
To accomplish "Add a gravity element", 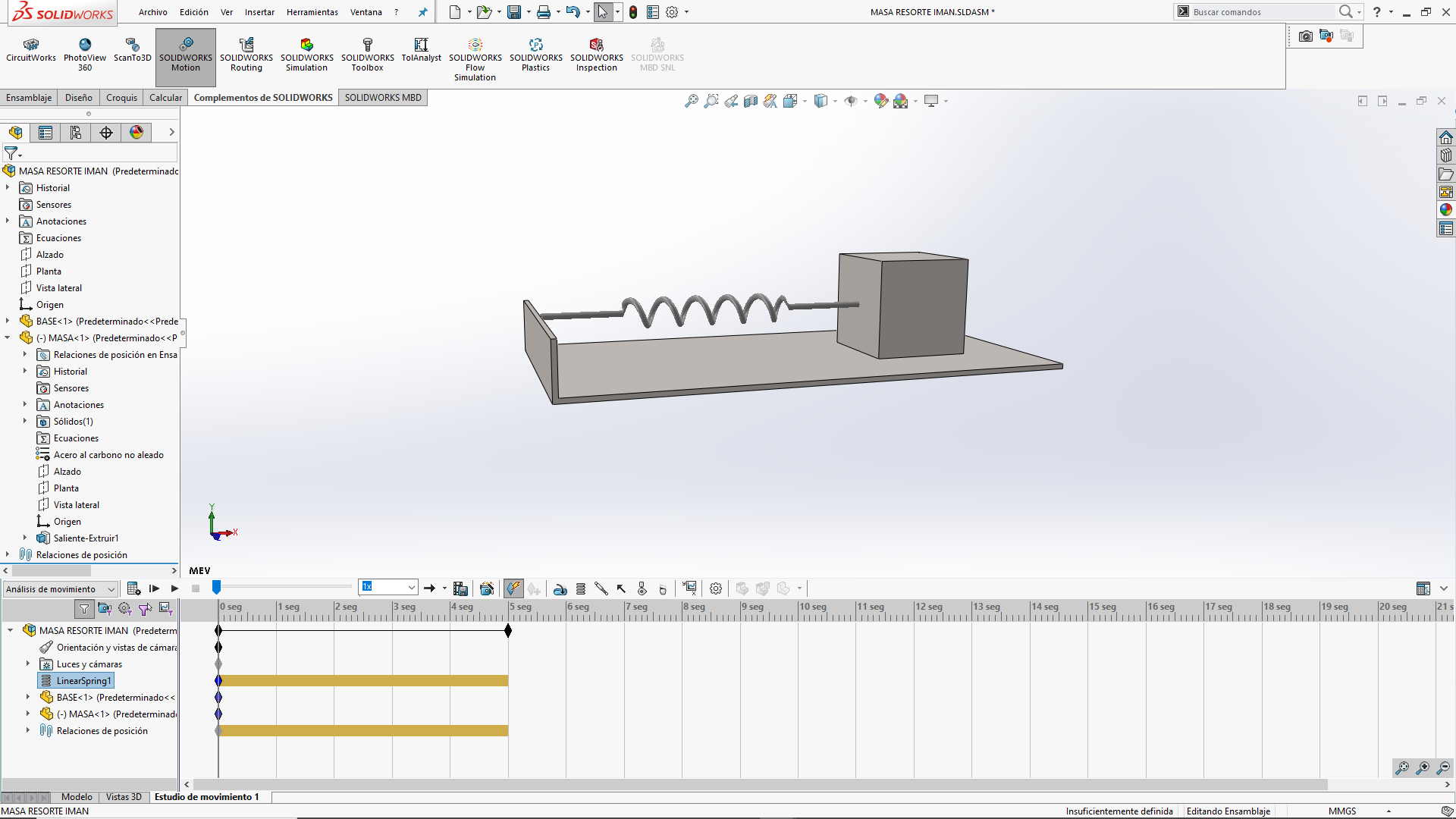I will tap(662, 588).
